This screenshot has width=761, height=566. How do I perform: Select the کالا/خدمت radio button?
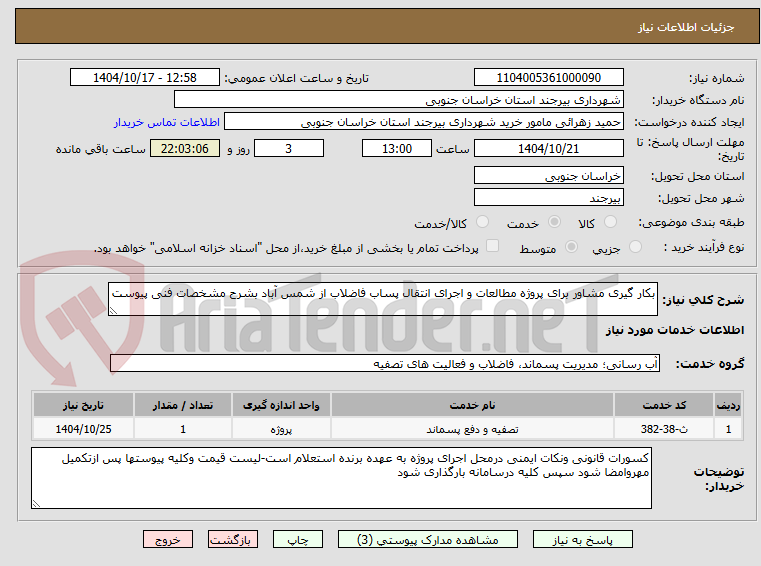click(482, 222)
